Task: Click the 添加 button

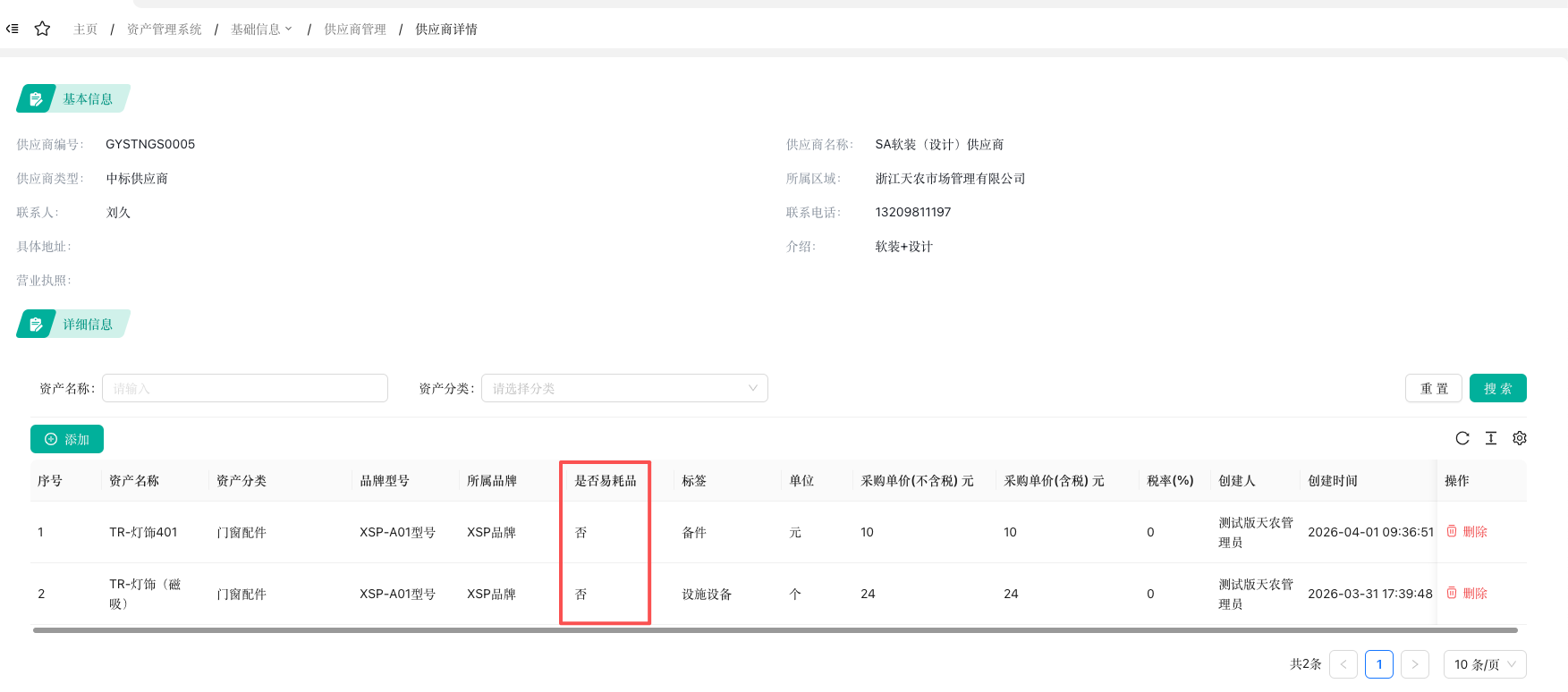Action: (67, 439)
